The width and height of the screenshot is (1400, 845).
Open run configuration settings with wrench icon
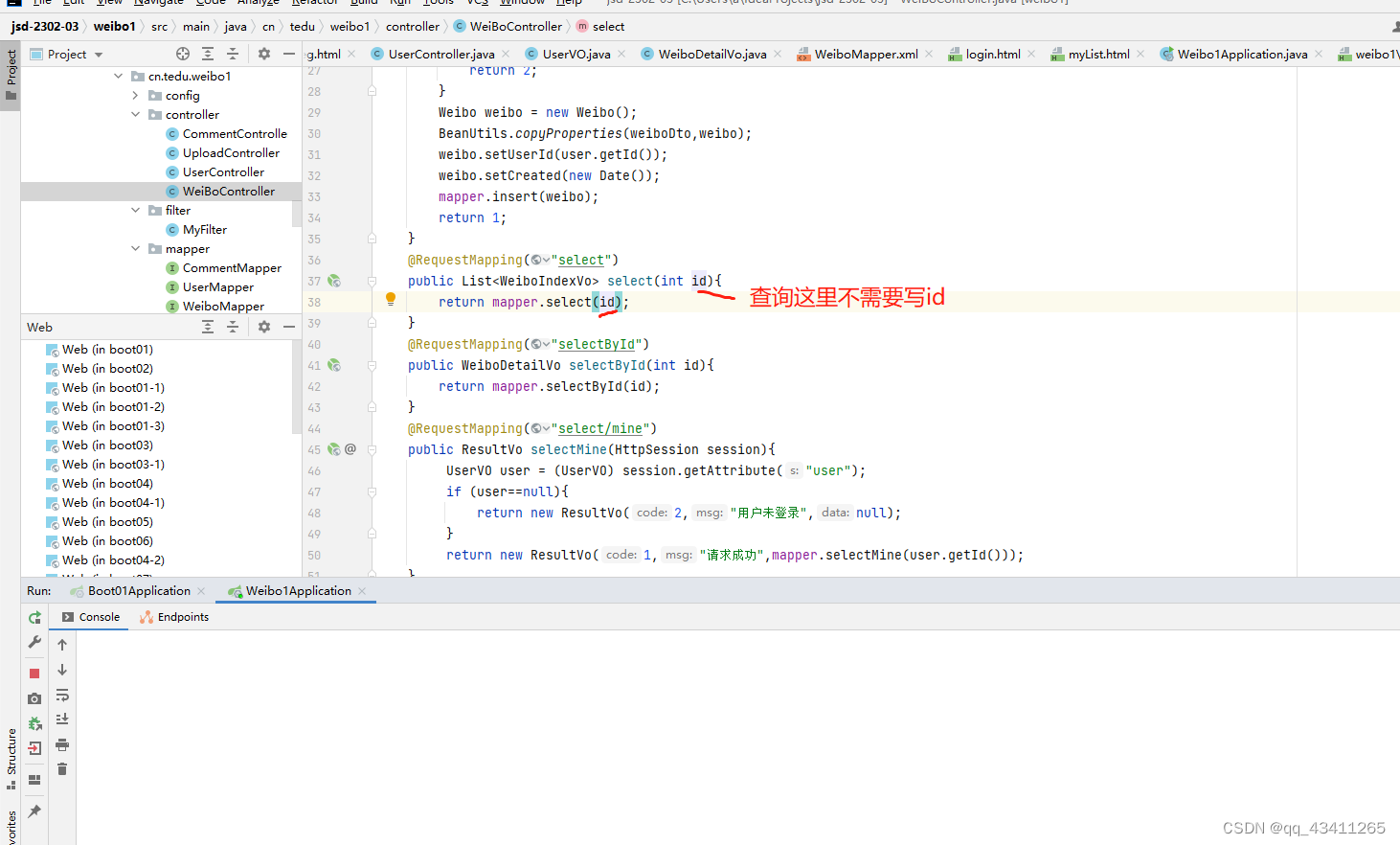[34, 642]
